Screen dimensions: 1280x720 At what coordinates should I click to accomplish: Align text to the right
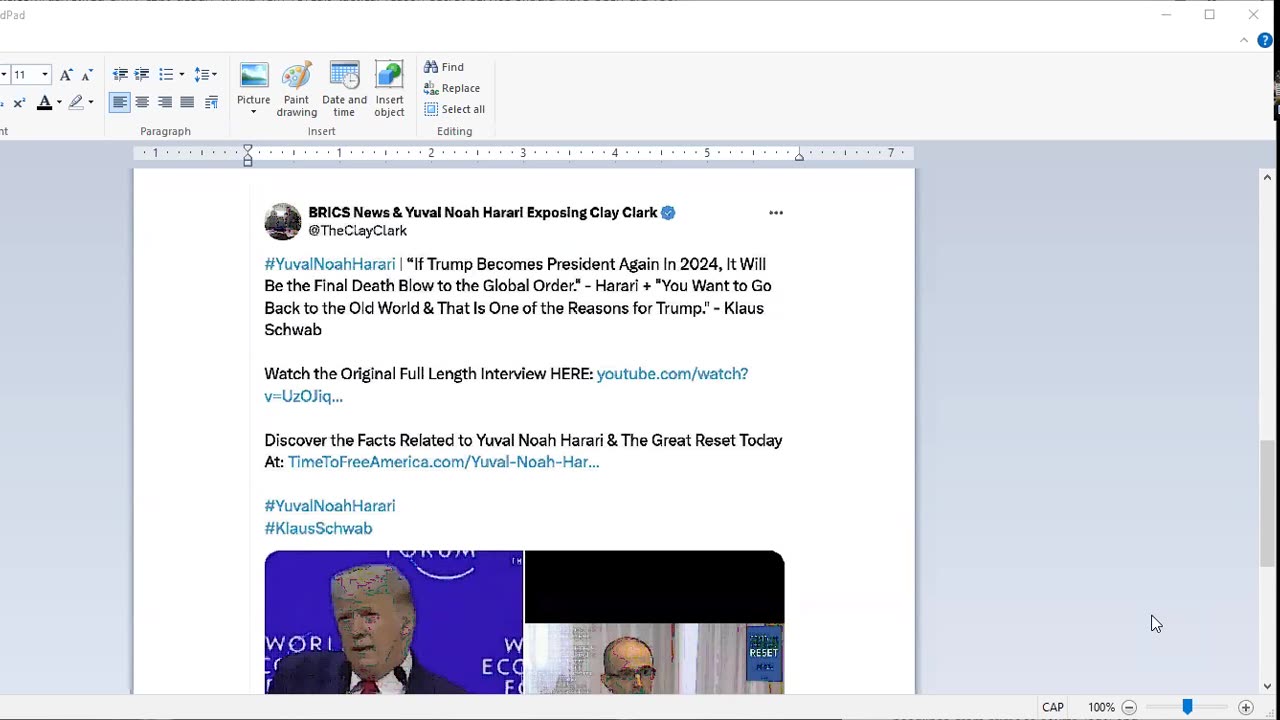(165, 102)
